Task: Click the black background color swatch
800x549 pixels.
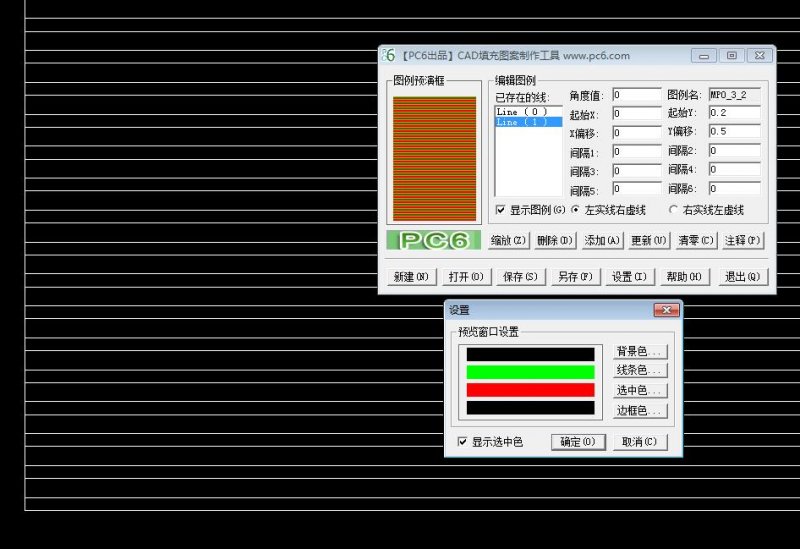Action: click(530, 354)
